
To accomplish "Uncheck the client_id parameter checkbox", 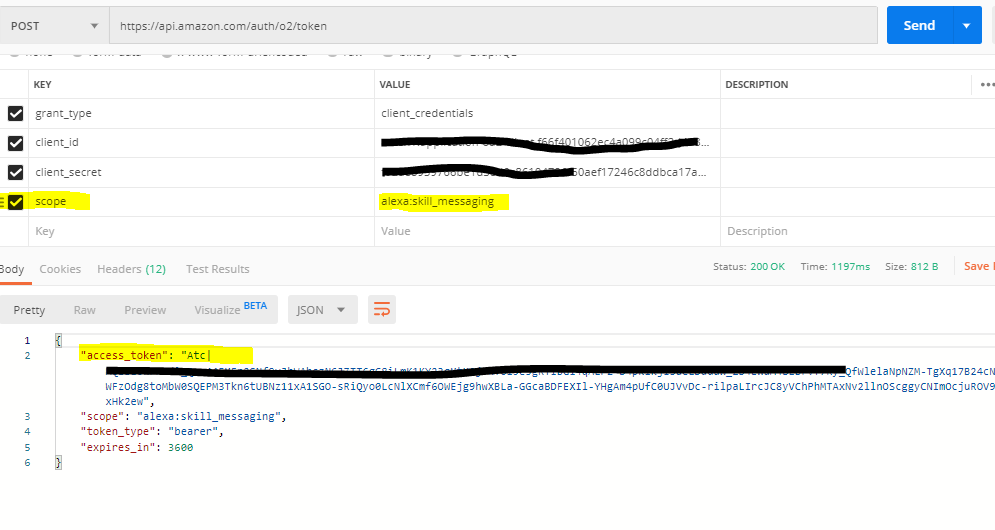I will [x=15, y=143].
